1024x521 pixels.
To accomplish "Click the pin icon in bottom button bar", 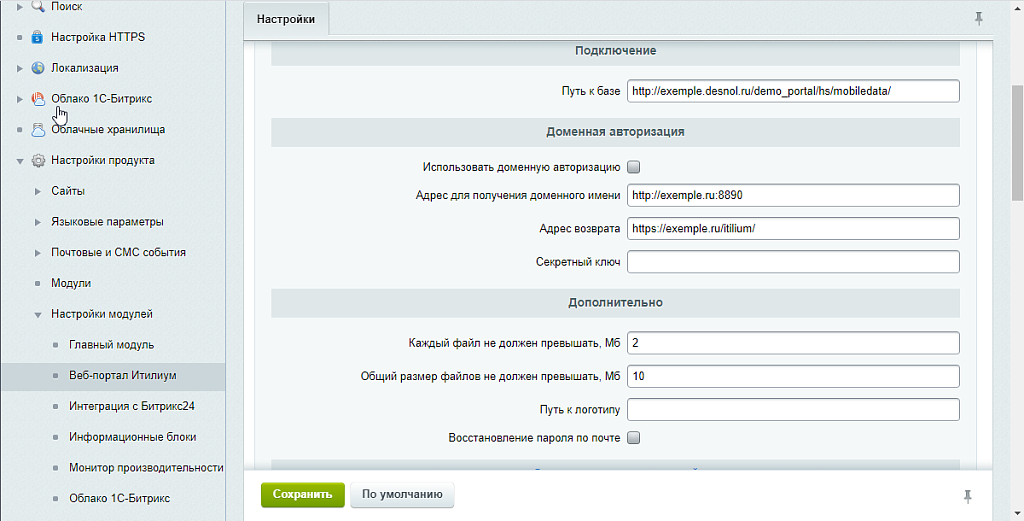I will tap(967, 496).
